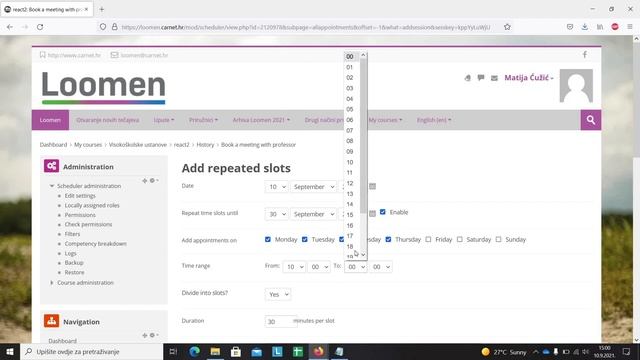Click the browser address bar

(x=305, y=27)
